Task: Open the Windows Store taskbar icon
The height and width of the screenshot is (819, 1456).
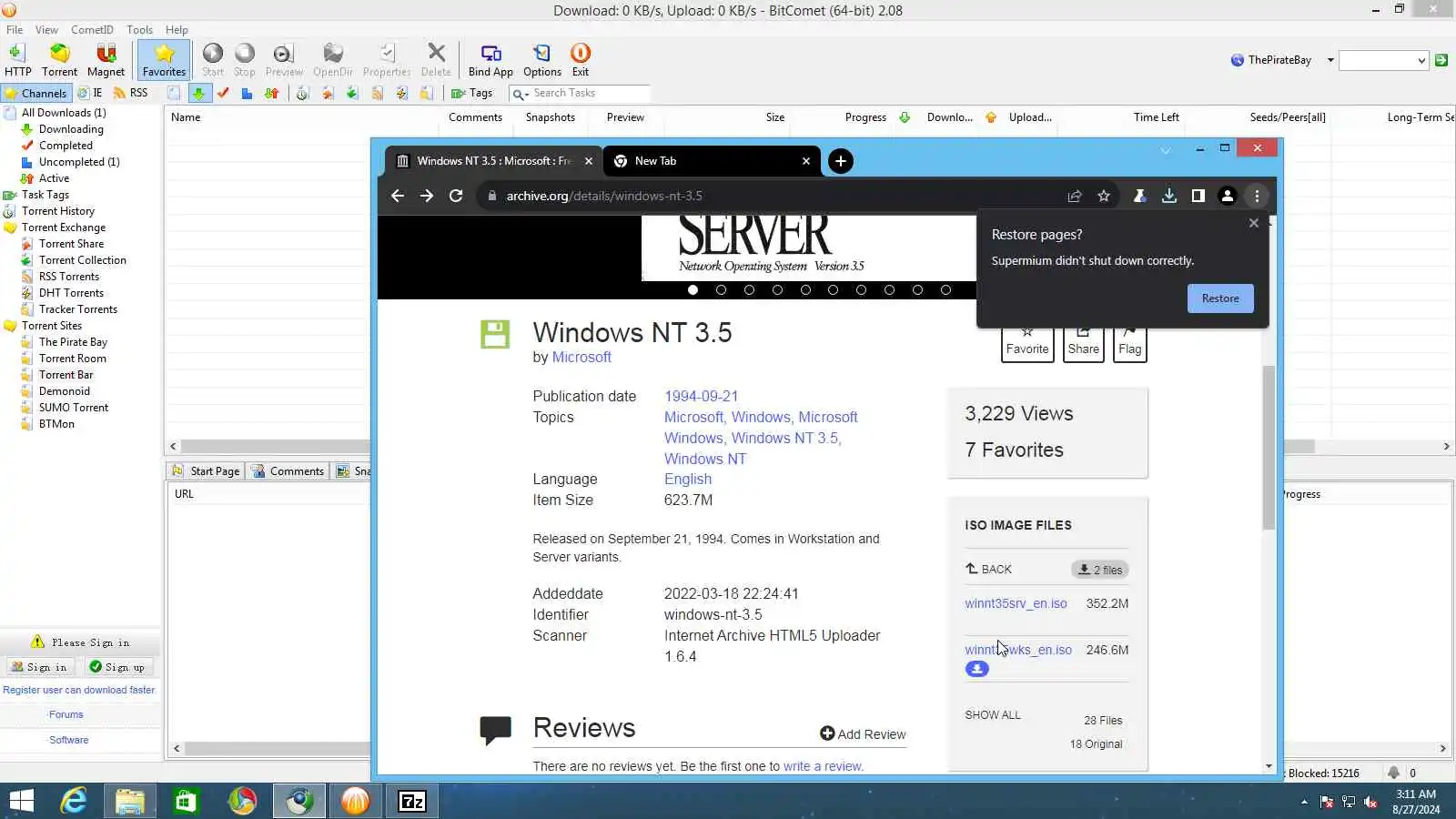Action: click(187, 801)
